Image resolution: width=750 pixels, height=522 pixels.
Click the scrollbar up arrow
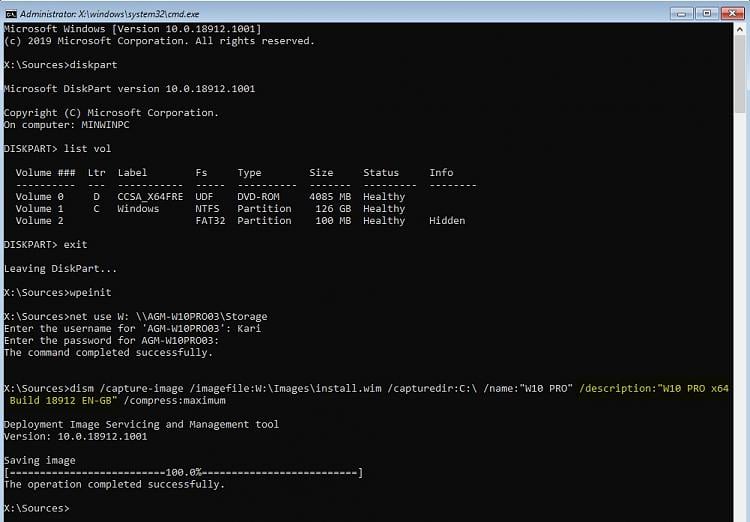[739, 29]
